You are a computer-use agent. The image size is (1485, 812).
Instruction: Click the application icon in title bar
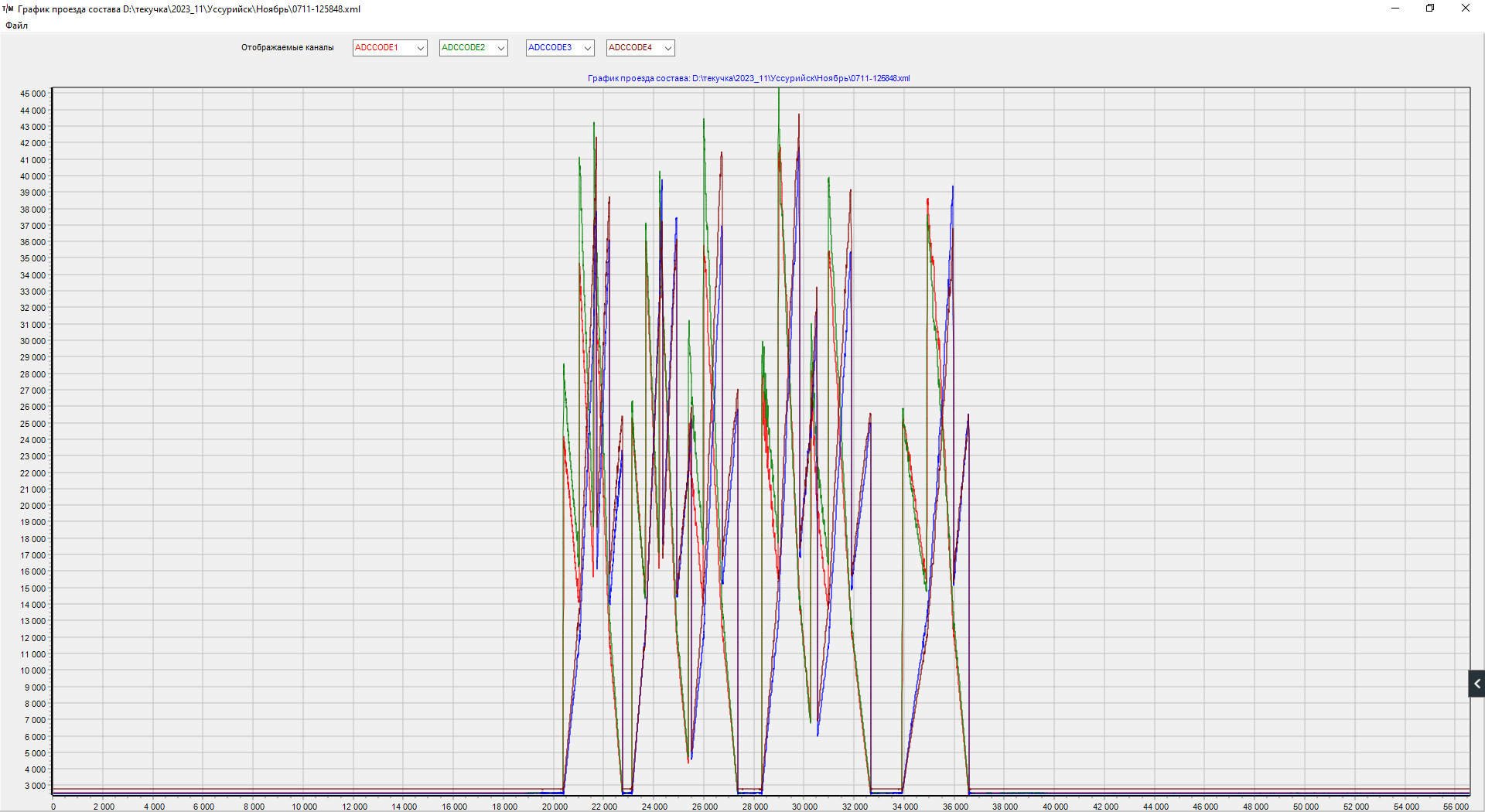[8, 9]
